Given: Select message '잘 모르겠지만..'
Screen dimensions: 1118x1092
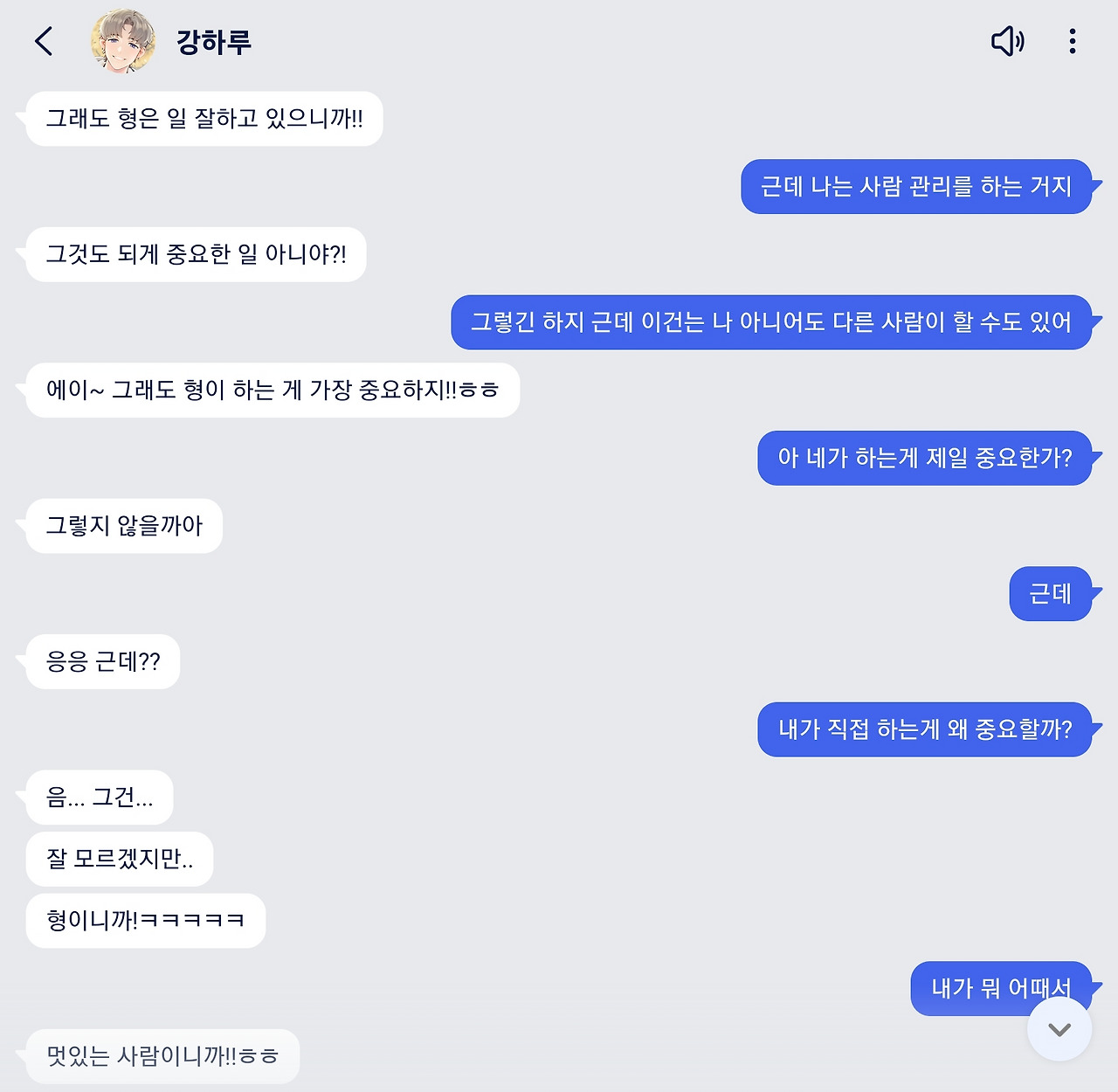Looking at the screenshot, I should click(120, 859).
